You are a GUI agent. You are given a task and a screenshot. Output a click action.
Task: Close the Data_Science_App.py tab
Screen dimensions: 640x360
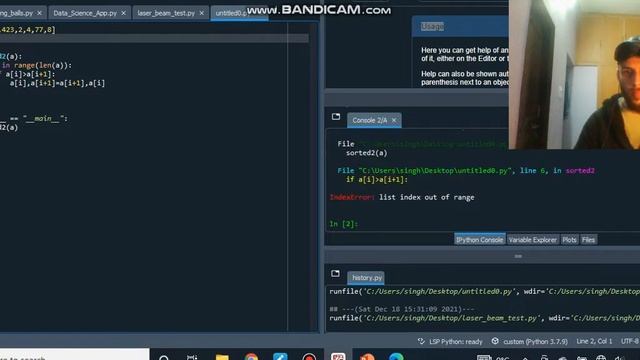123,13
